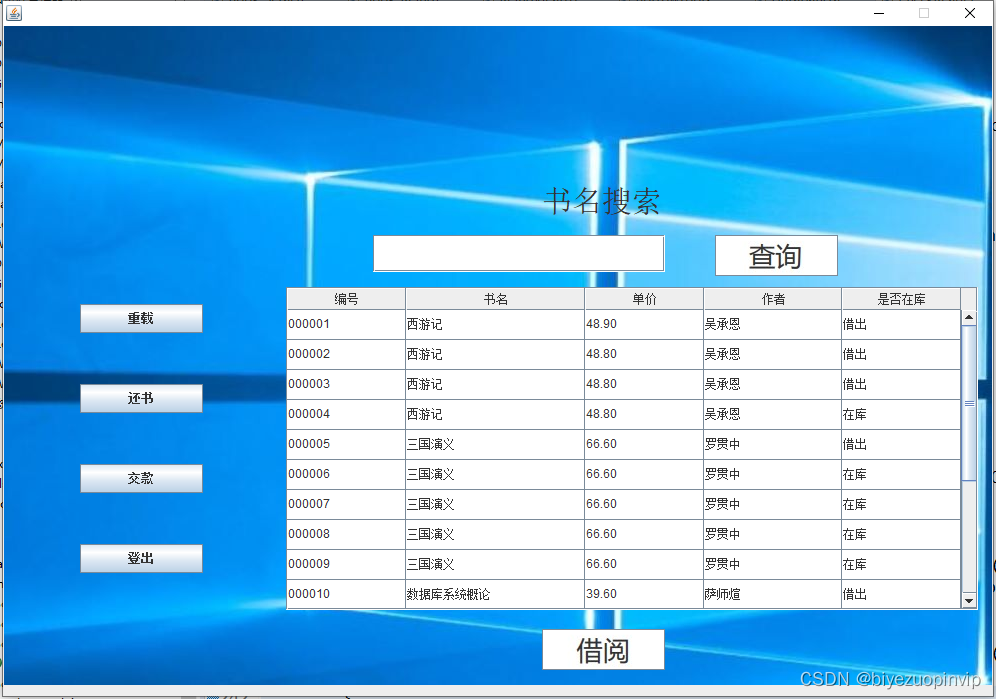Click the 交款 payment button
996x699 pixels.
[141, 478]
